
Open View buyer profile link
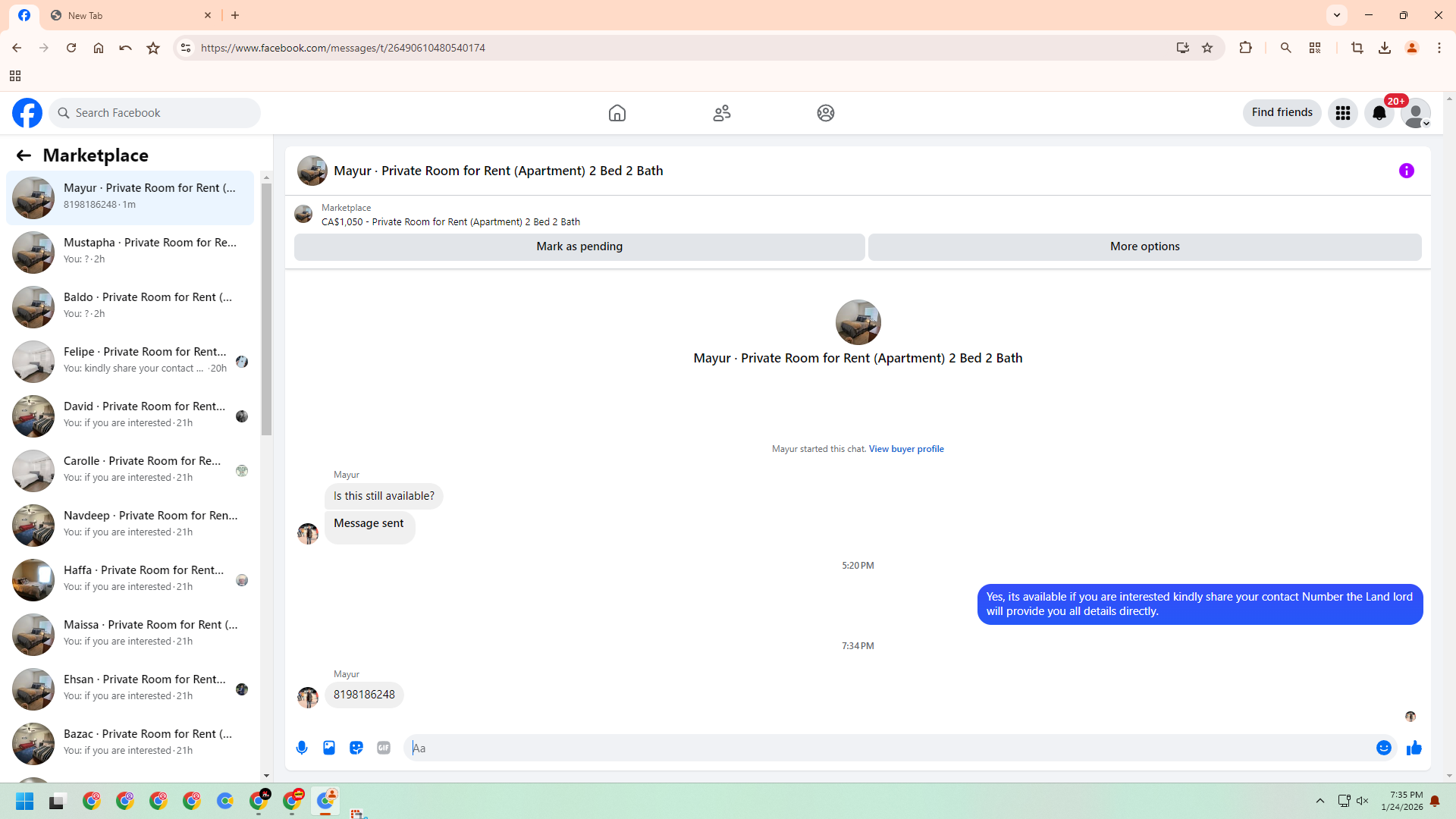[906, 449]
